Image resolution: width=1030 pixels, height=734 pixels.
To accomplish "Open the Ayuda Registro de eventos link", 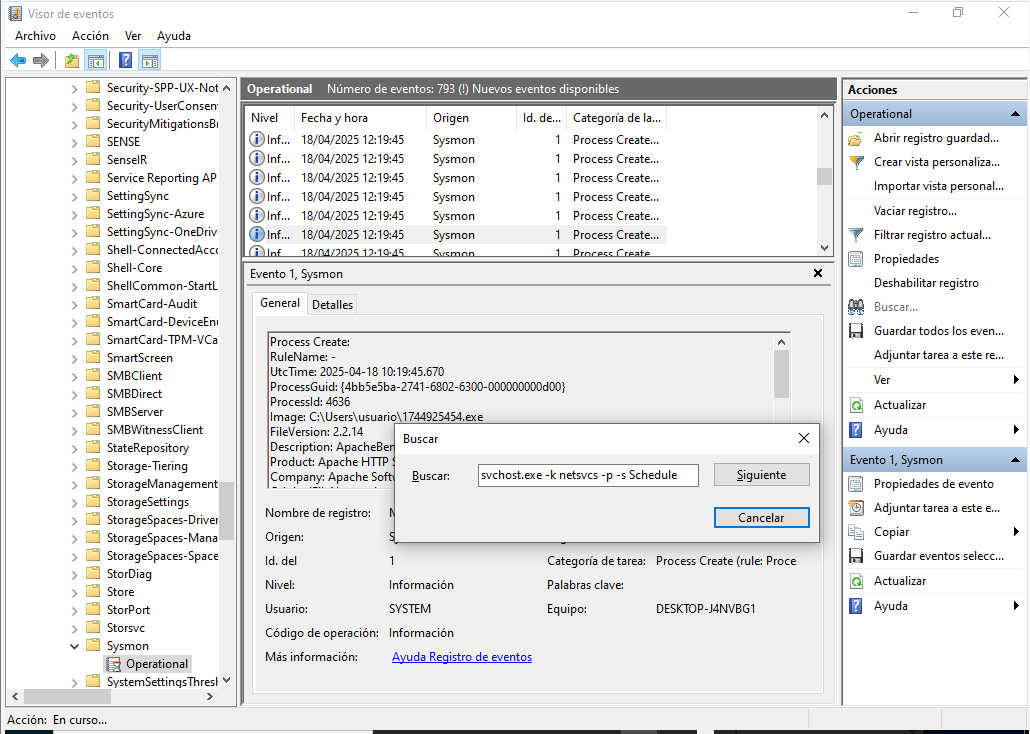I will (462, 657).
